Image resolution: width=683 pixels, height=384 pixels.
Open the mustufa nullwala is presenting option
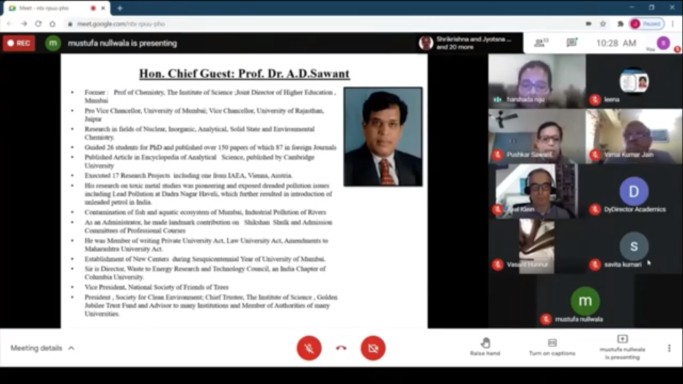pos(622,347)
